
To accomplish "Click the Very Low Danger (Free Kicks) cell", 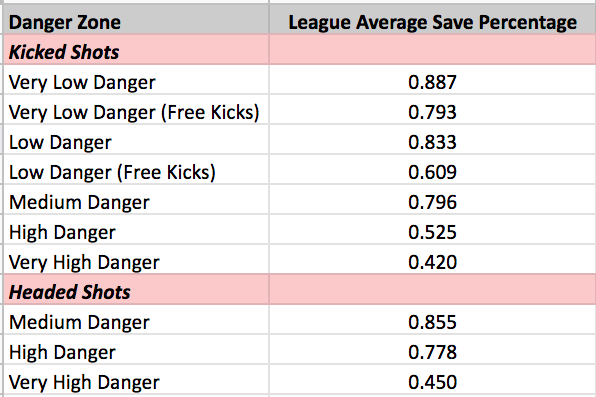I will 136,110.
